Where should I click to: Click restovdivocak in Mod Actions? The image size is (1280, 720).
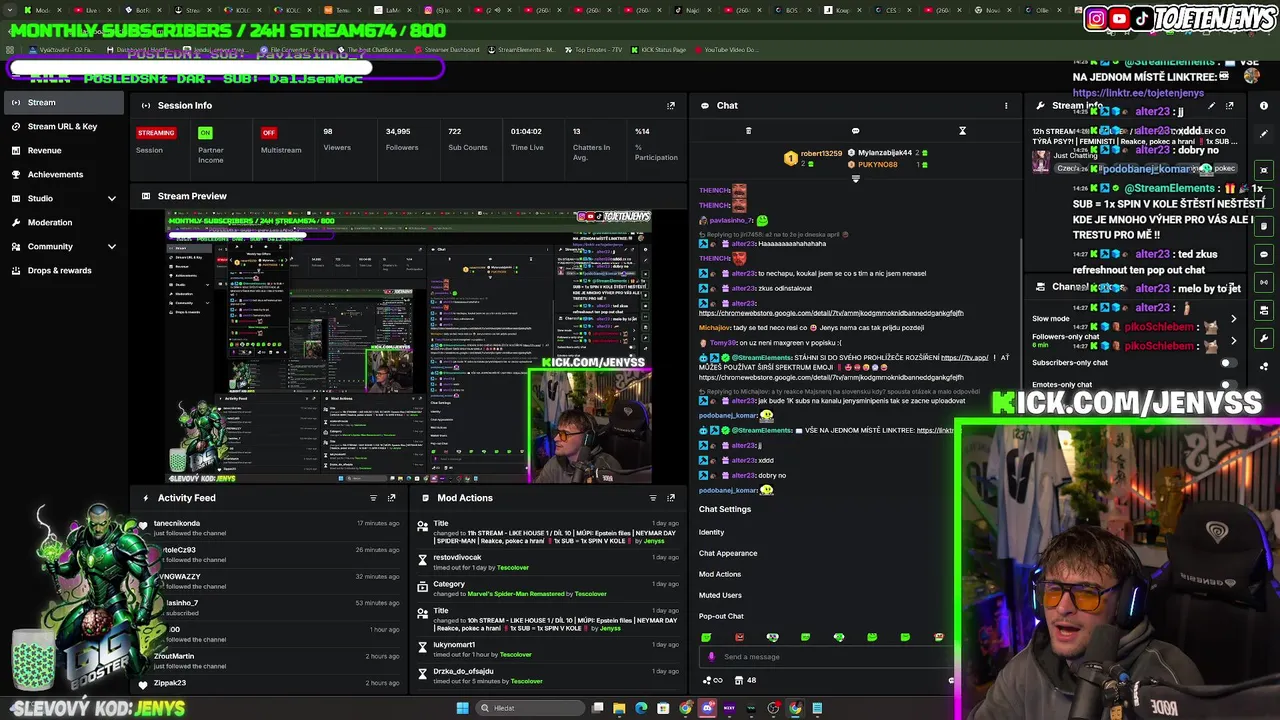tap(457, 557)
